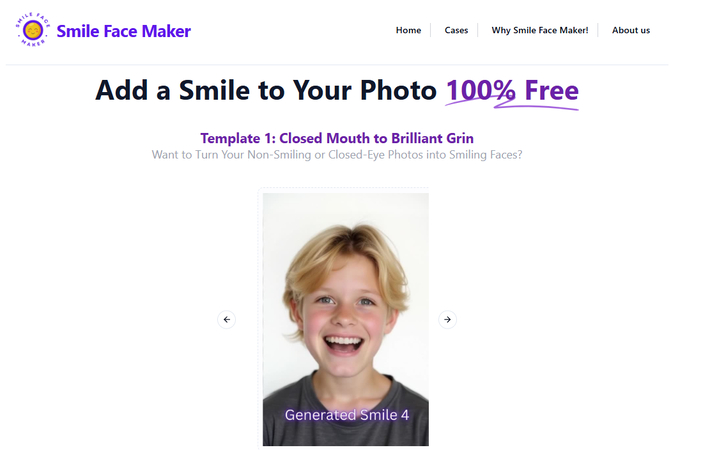Click the Template 1 Closed Mouth title
Image resolution: width=710 pixels, height=450 pixels.
[337, 138]
